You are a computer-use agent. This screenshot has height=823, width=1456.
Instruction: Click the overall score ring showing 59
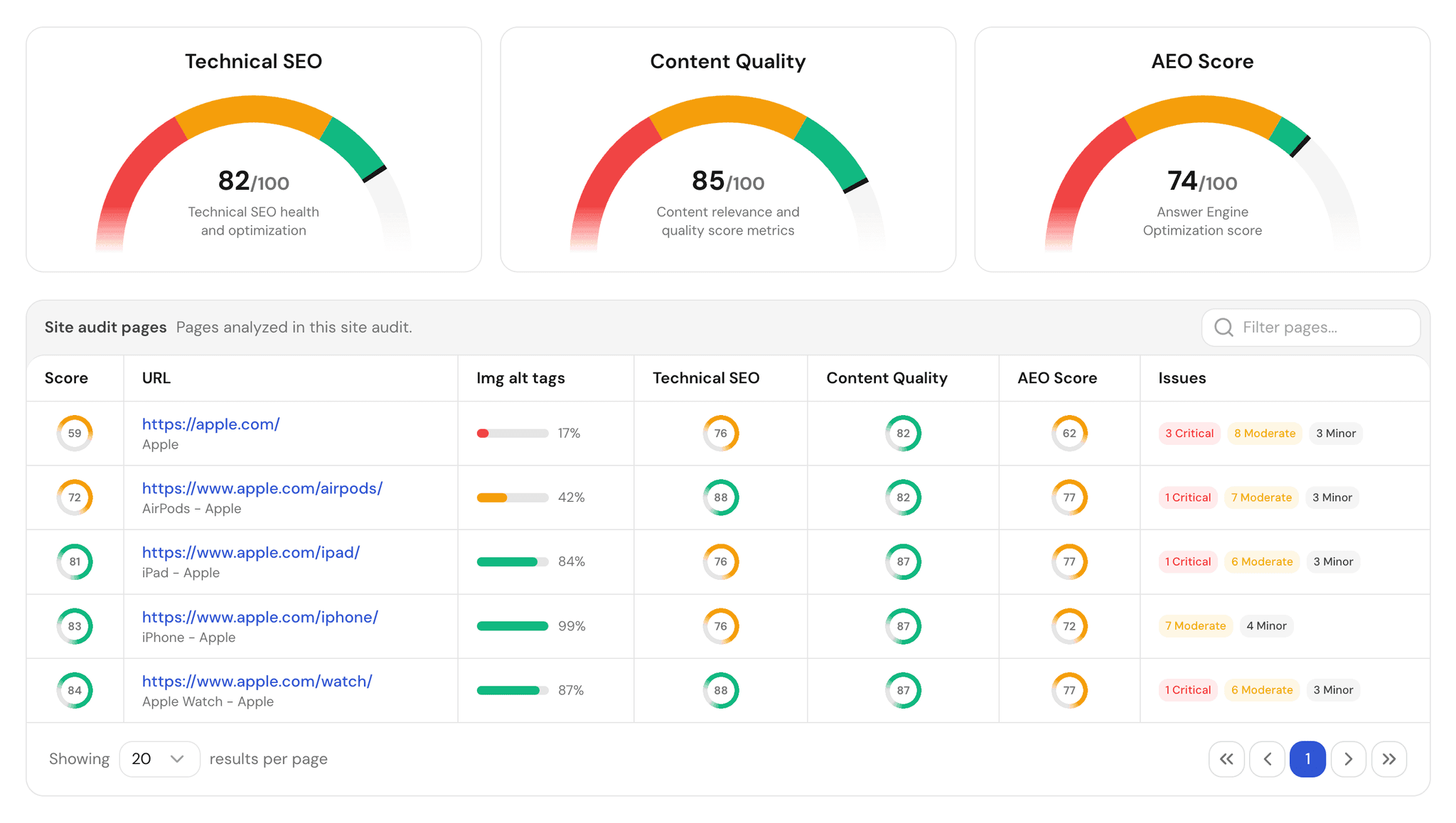75,434
